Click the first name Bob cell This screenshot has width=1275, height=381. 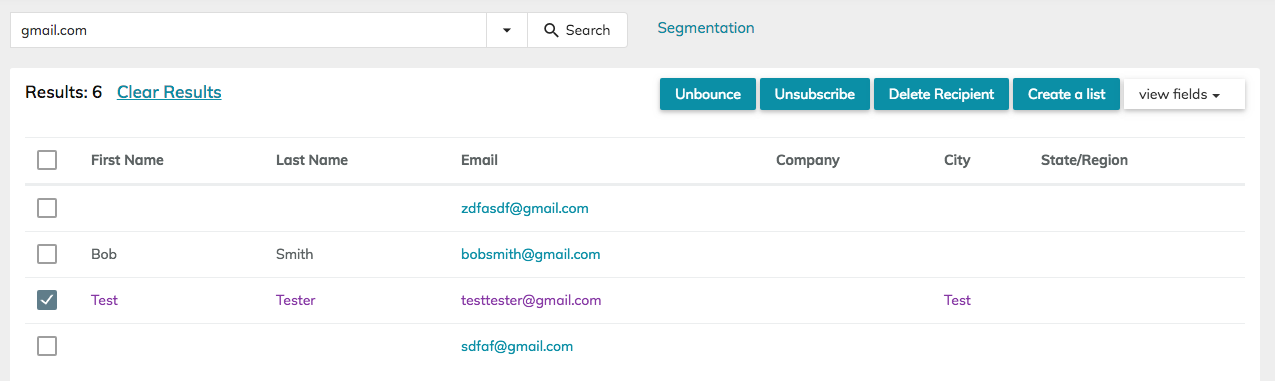104,254
